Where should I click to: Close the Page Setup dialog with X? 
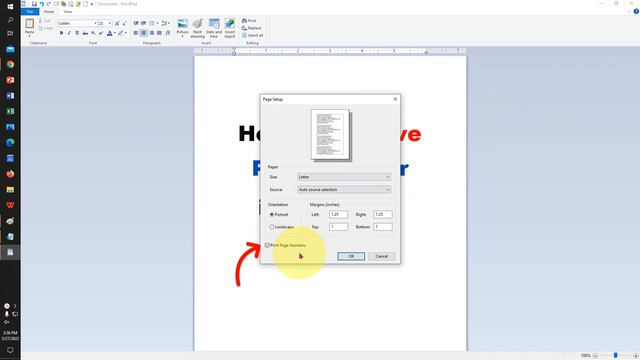(395, 99)
